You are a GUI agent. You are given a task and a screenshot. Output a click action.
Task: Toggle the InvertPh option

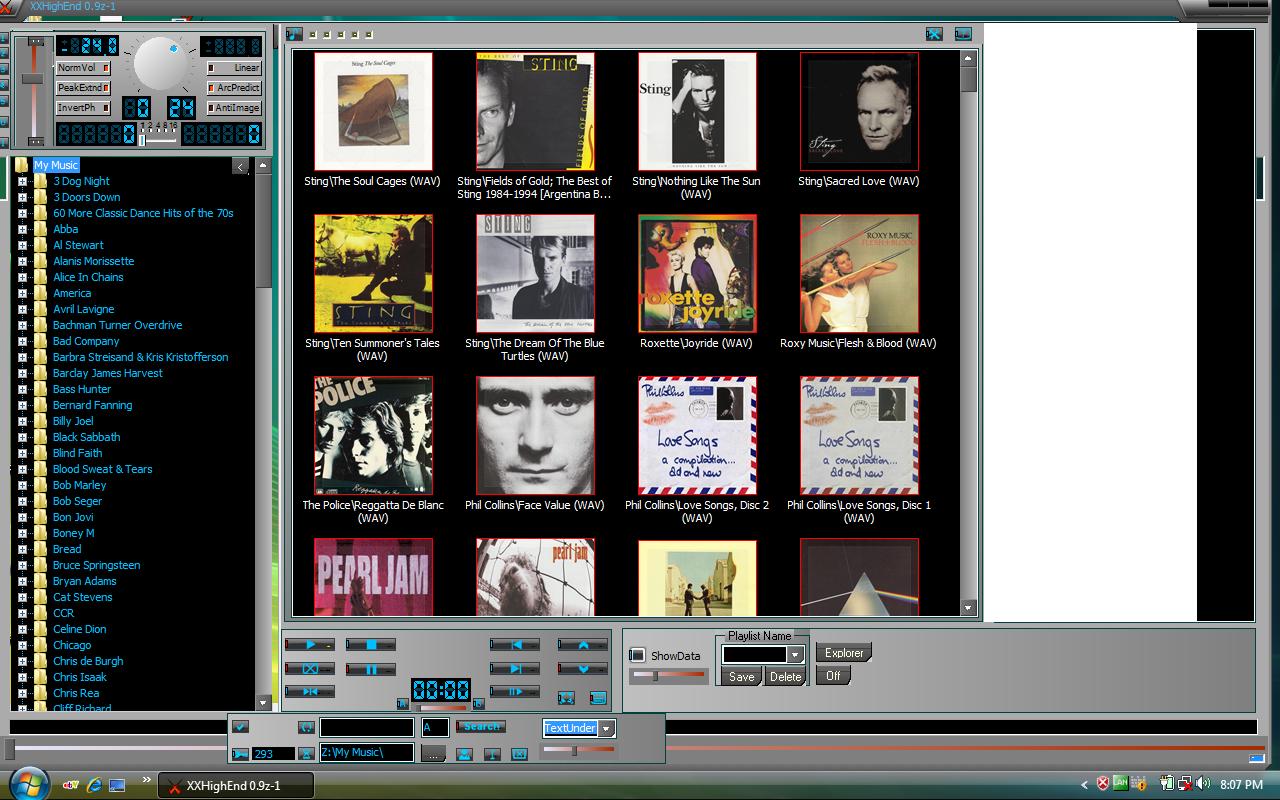83,108
